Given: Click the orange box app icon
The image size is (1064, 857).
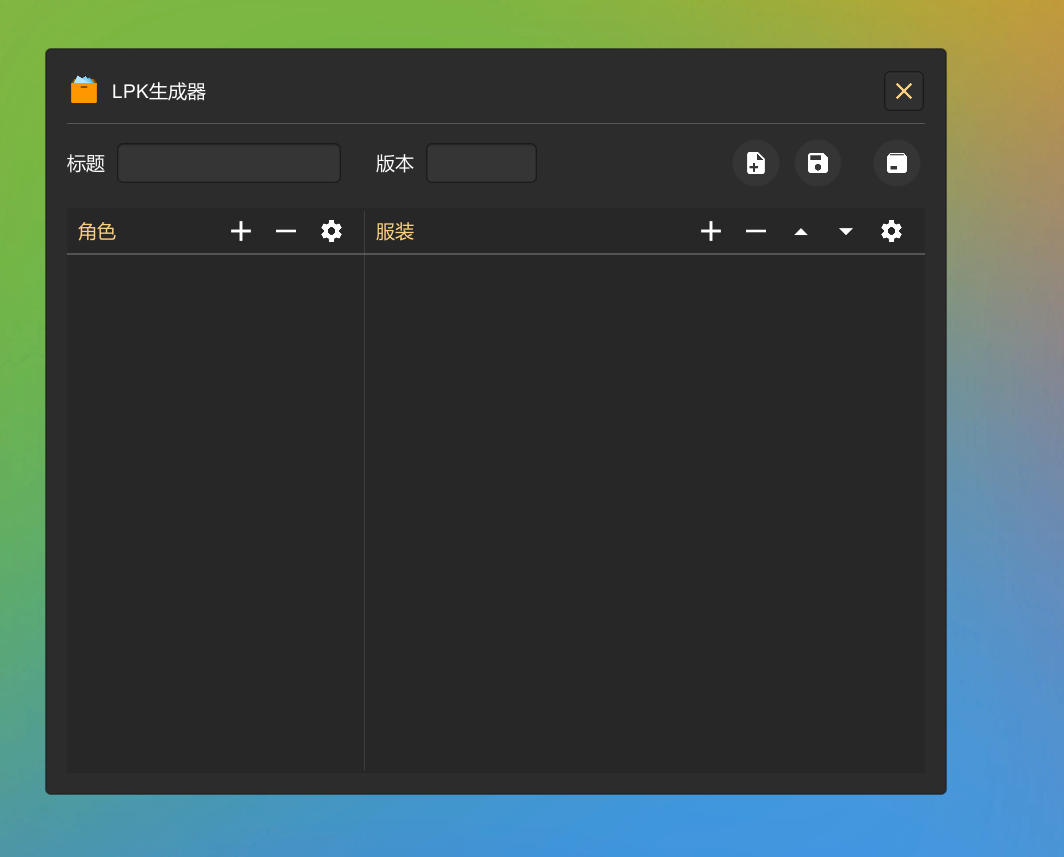Looking at the screenshot, I should (84, 90).
